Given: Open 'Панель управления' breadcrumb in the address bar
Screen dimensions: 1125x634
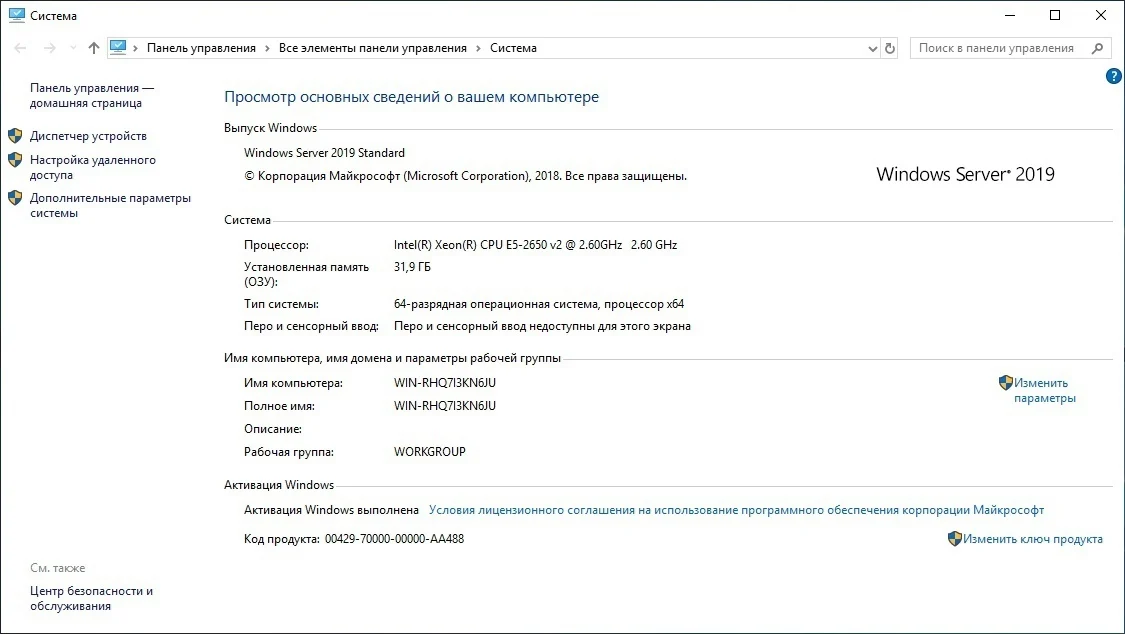Looking at the screenshot, I should [201, 48].
